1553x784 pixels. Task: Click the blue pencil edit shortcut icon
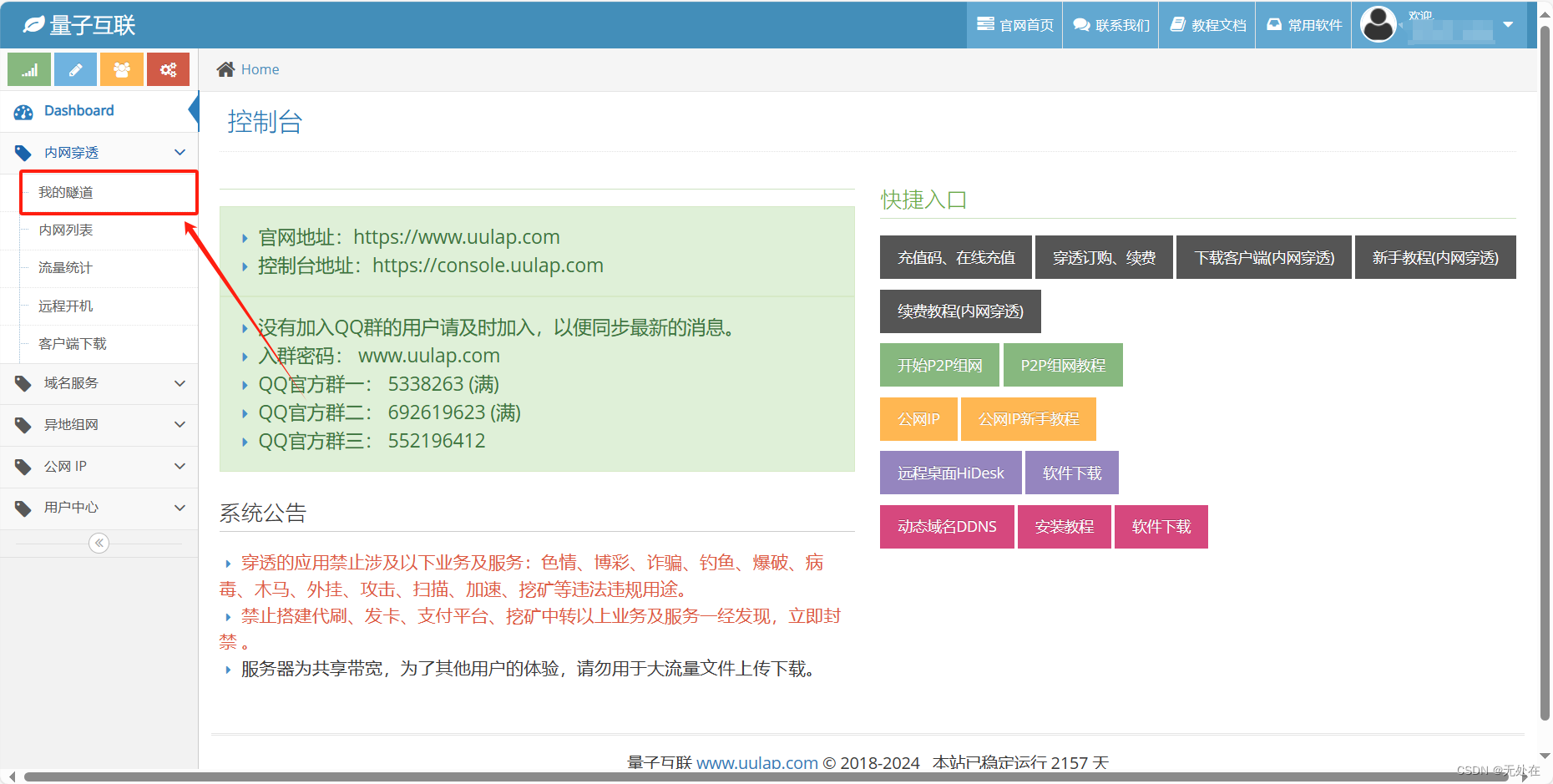(x=75, y=70)
